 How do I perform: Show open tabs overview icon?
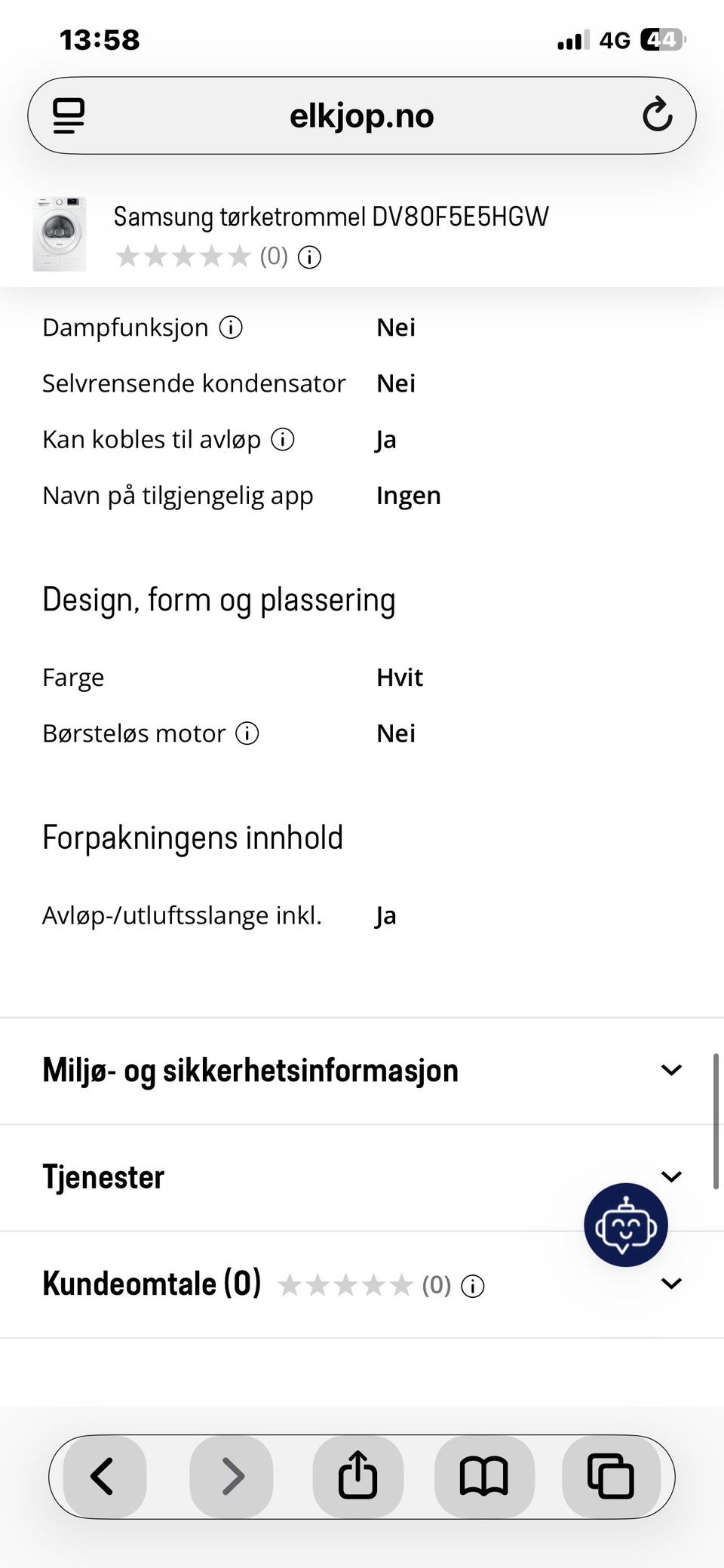coord(611,1477)
